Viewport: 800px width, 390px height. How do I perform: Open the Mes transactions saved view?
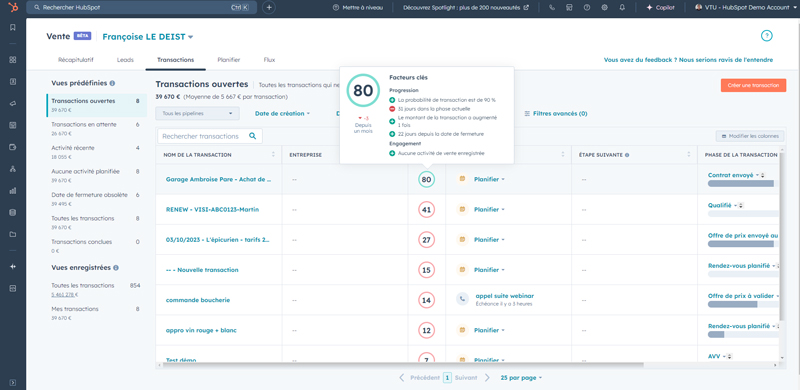(95, 313)
